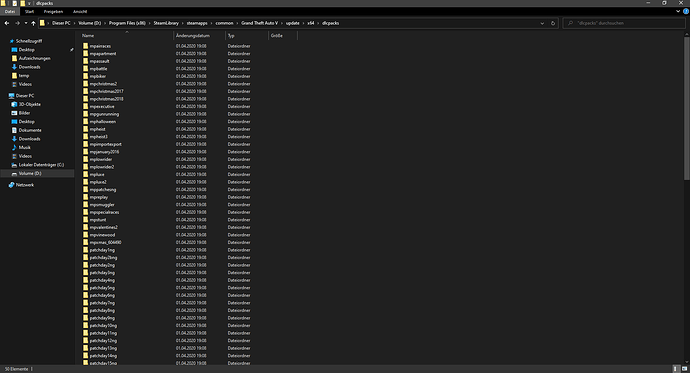Expand breadcrumb chevron after Grand Theft Auto V
Image resolution: width=690 pixels, height=373 pixels.
pos(282,23)
